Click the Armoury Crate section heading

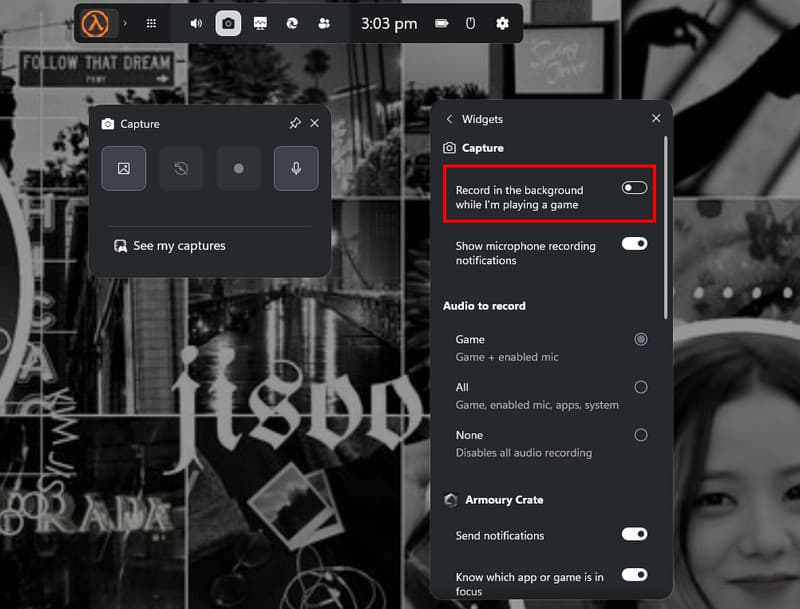504,500
